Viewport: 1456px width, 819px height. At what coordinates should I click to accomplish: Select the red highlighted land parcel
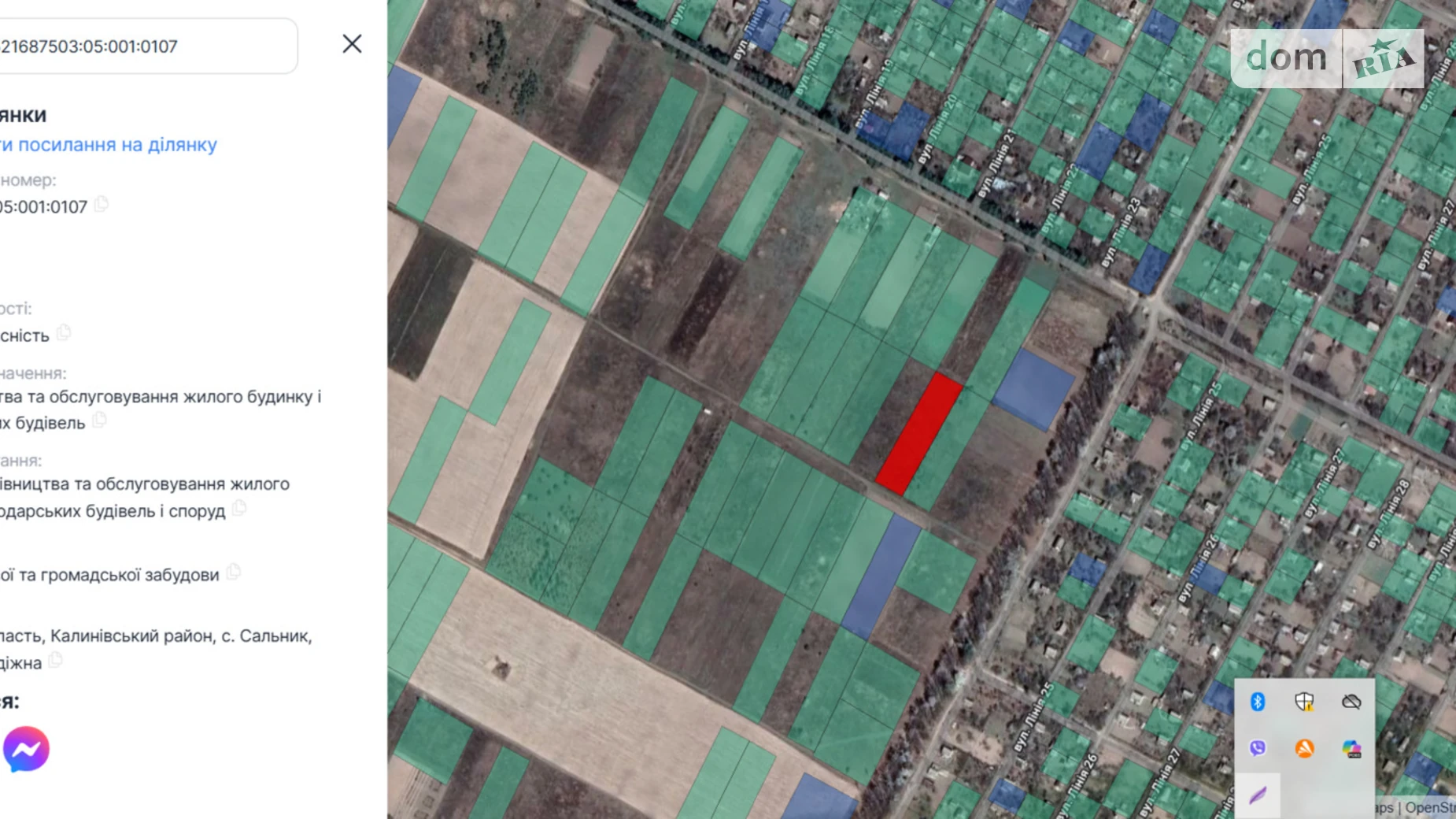(918, 434)
